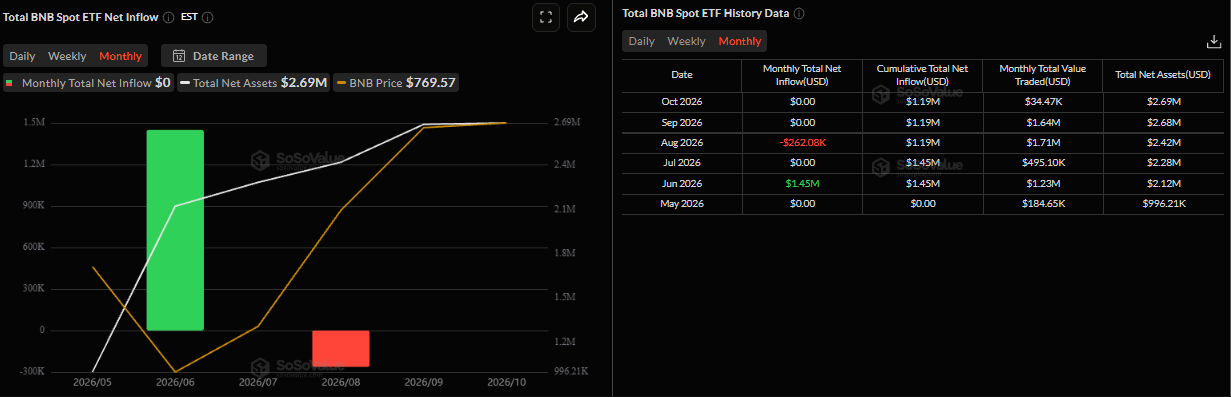1231x397 pixels.
Task: Click the Jun 2026 date cell
Action: coord(682,184)
